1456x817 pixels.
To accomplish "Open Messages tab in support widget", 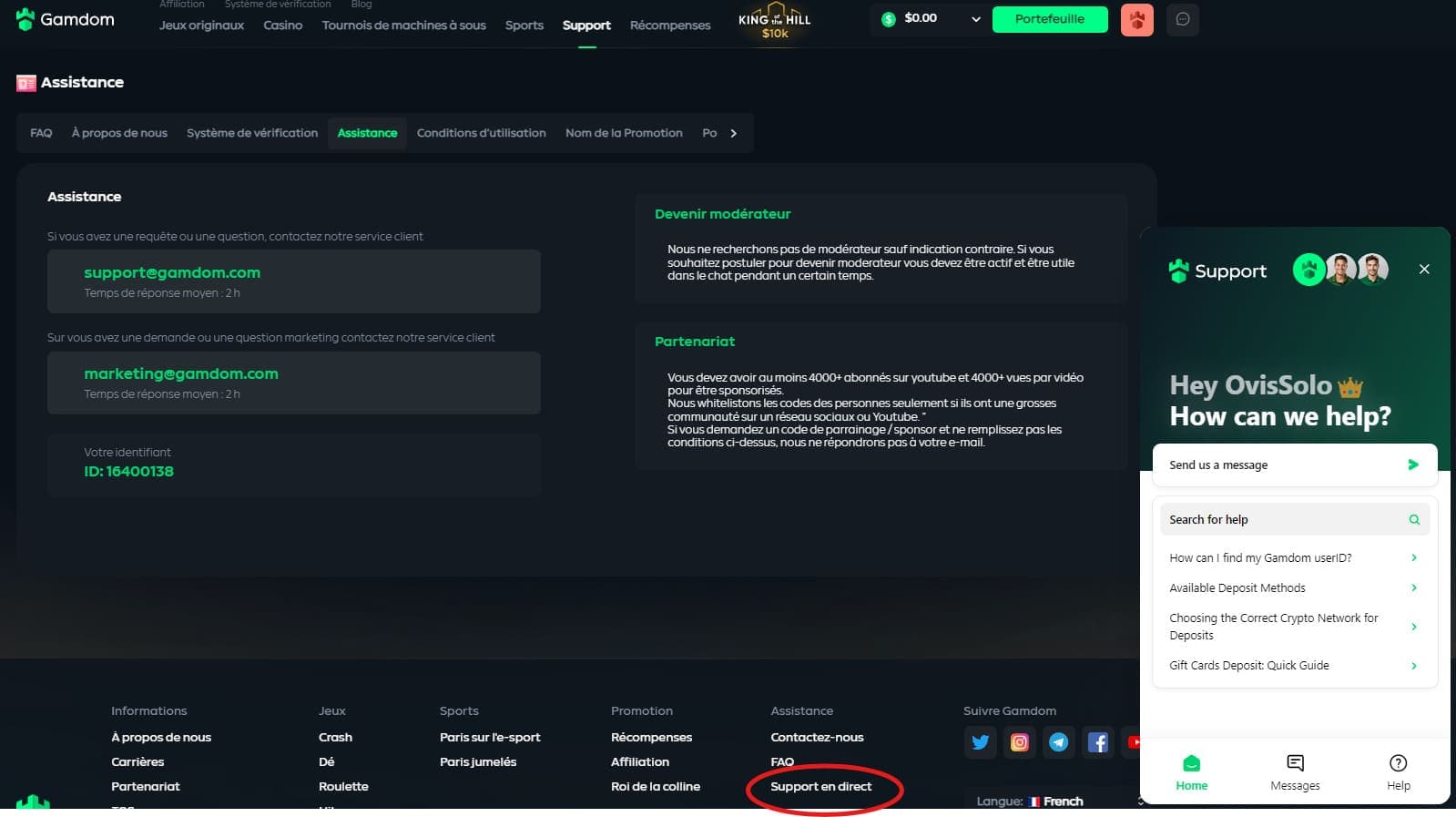I will 1295,772.
